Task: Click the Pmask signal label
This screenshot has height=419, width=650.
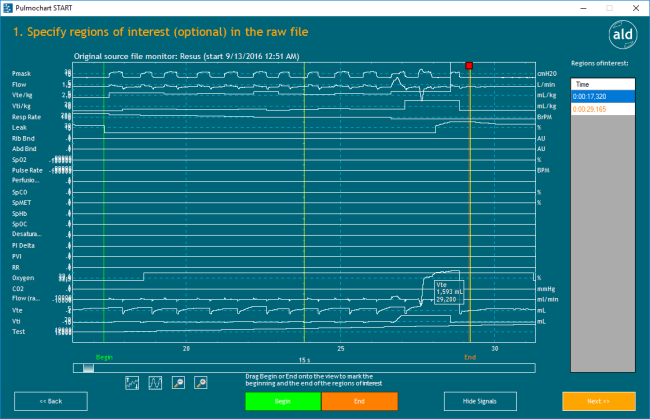Action: pyautogui.click(x=20, y=75)
